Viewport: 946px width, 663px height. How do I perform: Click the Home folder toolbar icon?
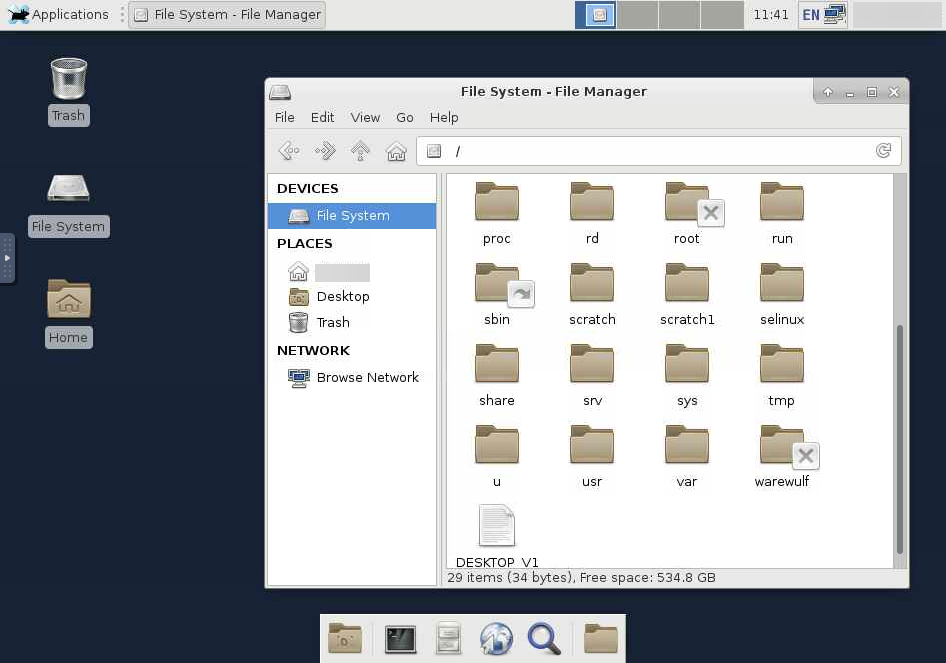396,151
